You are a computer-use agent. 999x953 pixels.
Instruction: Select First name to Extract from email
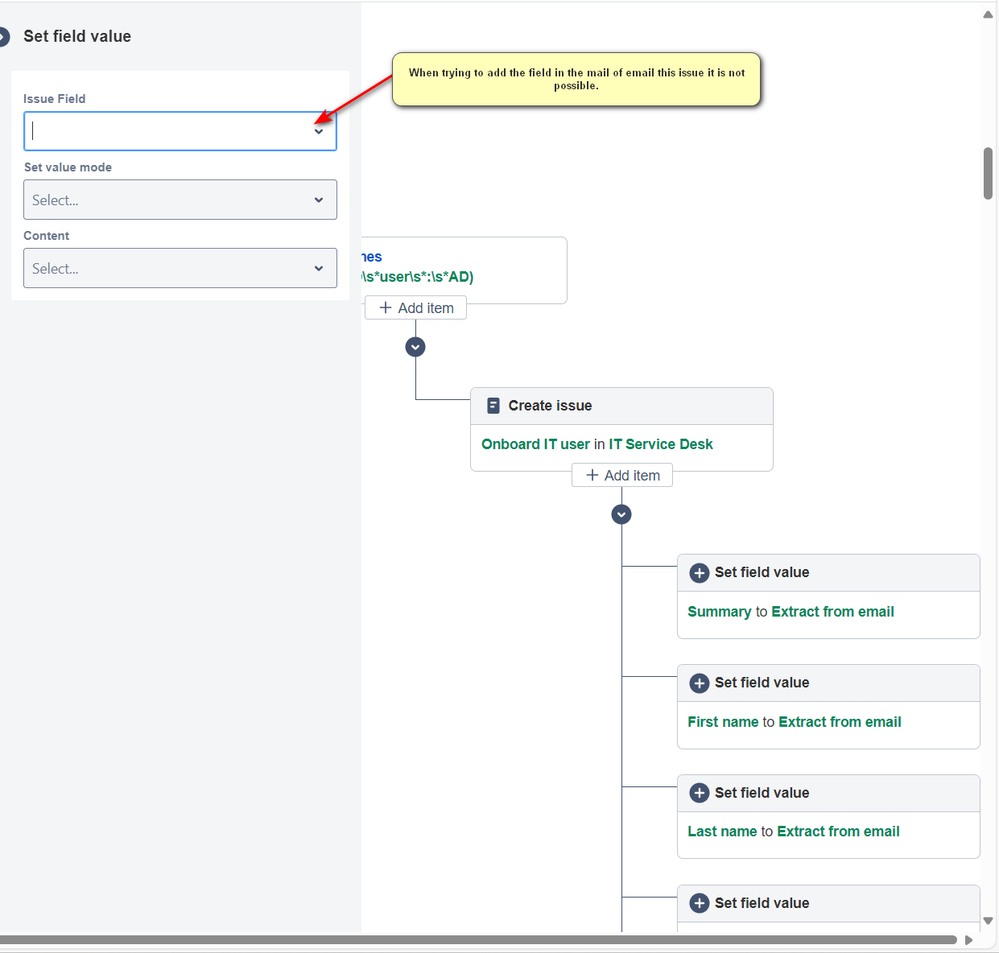[794, 722]
